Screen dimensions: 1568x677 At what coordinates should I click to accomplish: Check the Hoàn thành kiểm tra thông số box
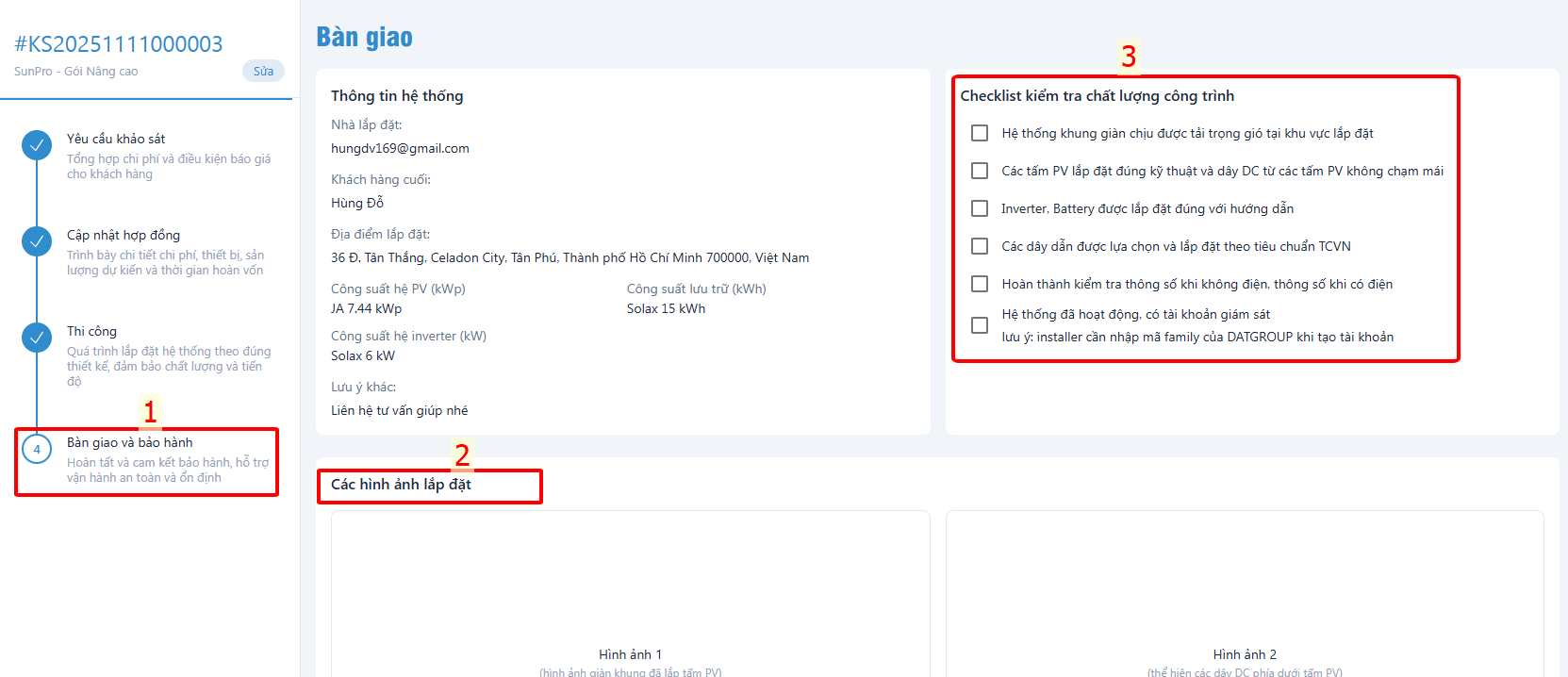(x=980, y=284)
